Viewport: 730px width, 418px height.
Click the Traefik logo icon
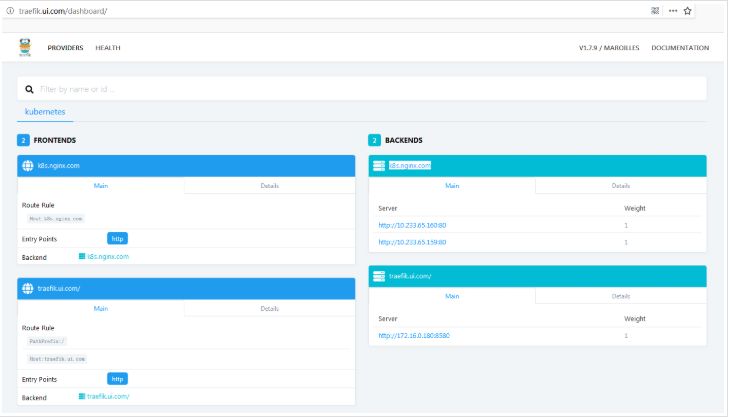pyautogui.click(x=25, y=47)
